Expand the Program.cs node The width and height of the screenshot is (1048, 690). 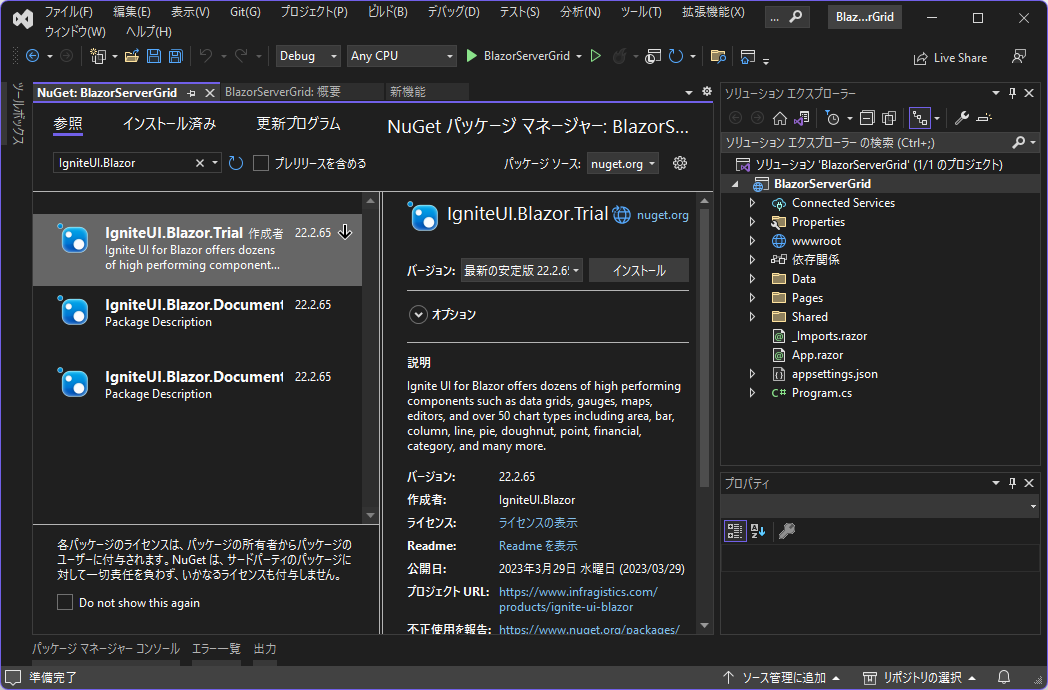752,393
